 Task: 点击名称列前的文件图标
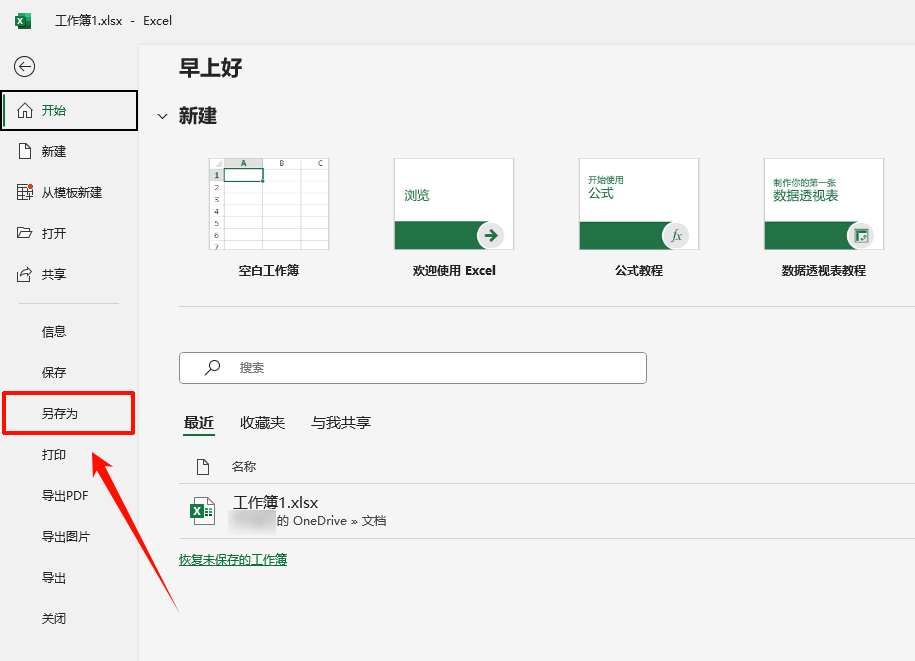tap(205, 465)
